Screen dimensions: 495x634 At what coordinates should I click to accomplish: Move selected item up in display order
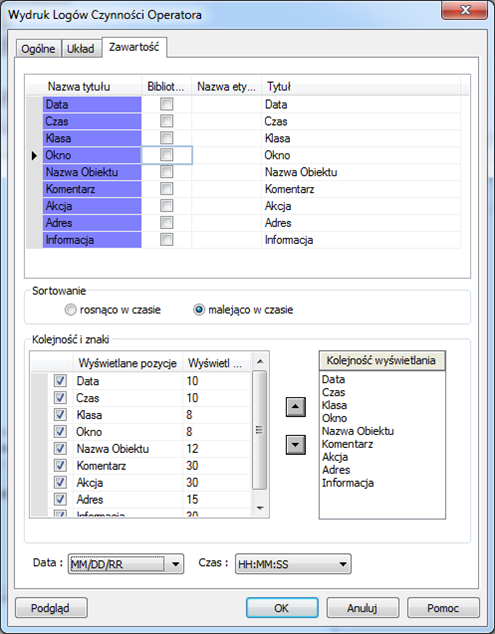point(296,407)
